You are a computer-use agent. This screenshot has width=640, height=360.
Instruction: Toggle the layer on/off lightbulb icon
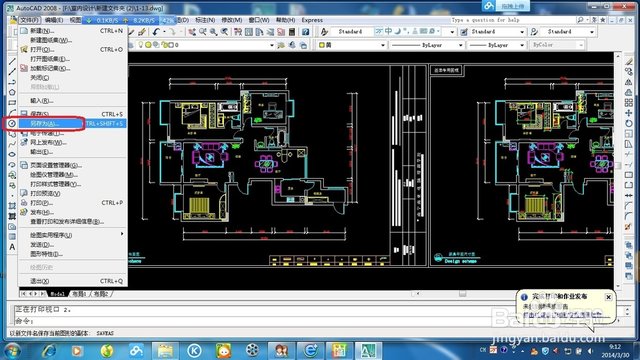[141, 45]
